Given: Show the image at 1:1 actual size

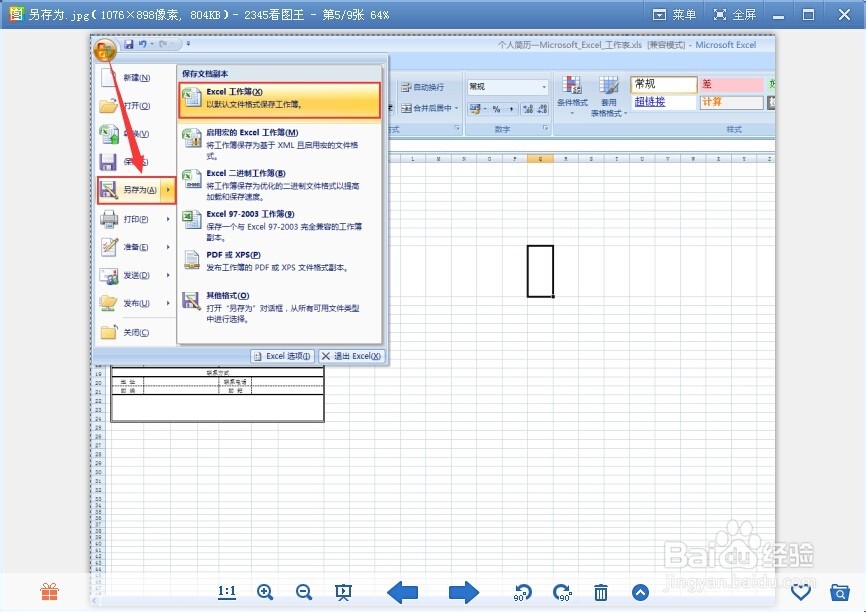Looking at the screenshot, I should 226,592.
